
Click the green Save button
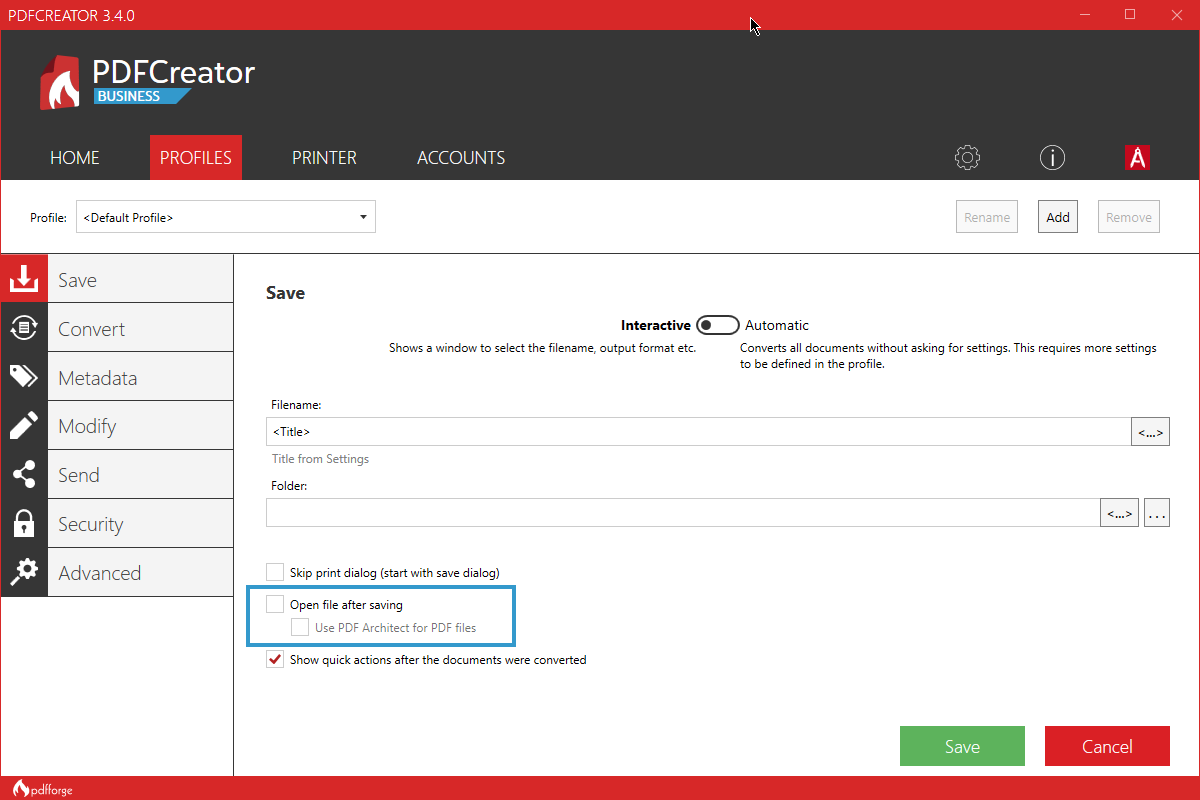[x=962, y=746]
